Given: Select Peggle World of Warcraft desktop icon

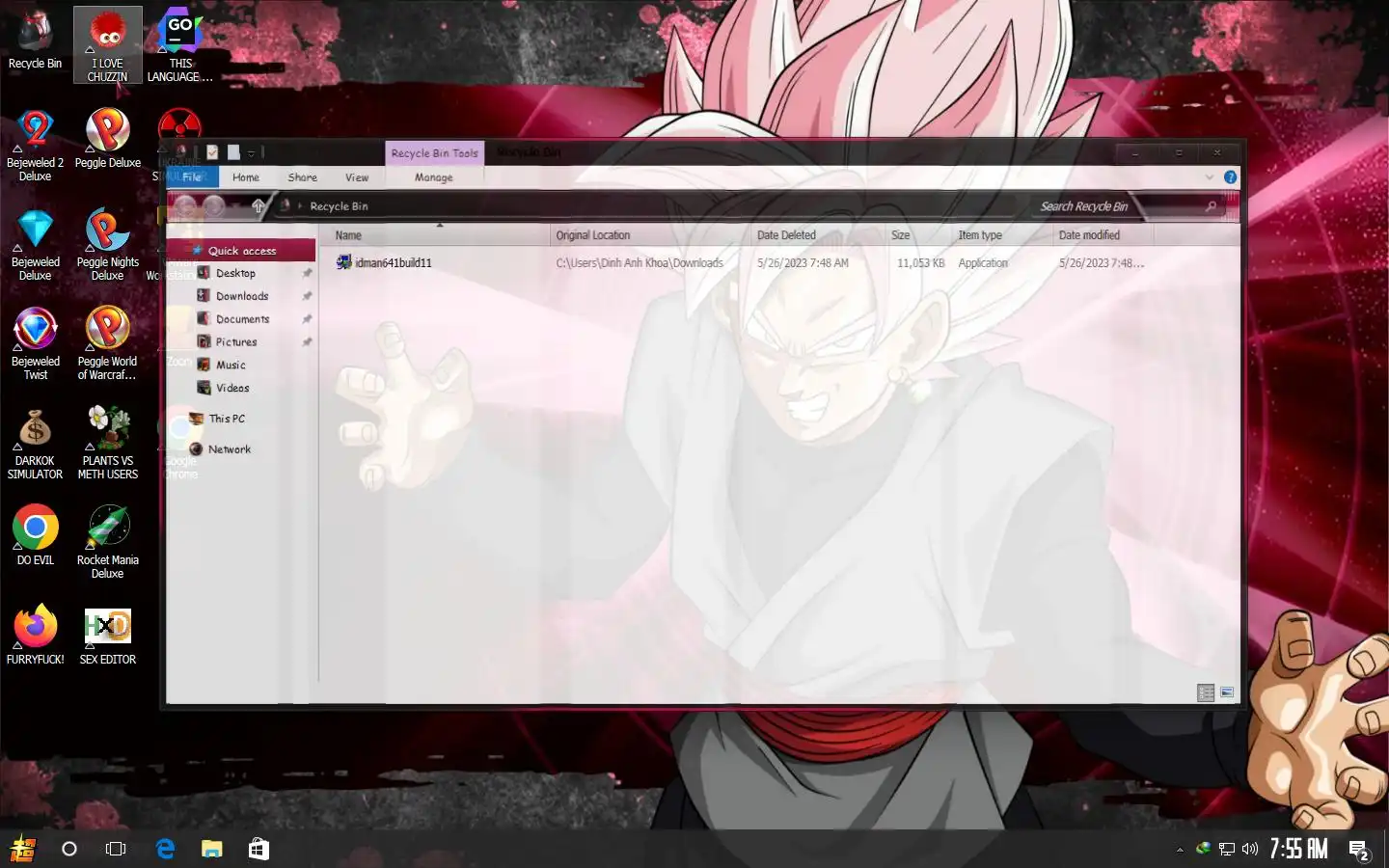Looking at the screenshot, I should 108,343.
